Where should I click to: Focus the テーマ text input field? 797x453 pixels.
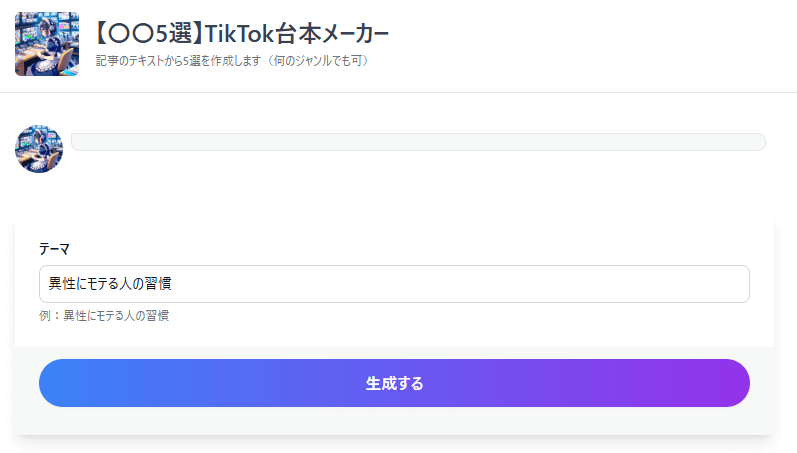394,284
